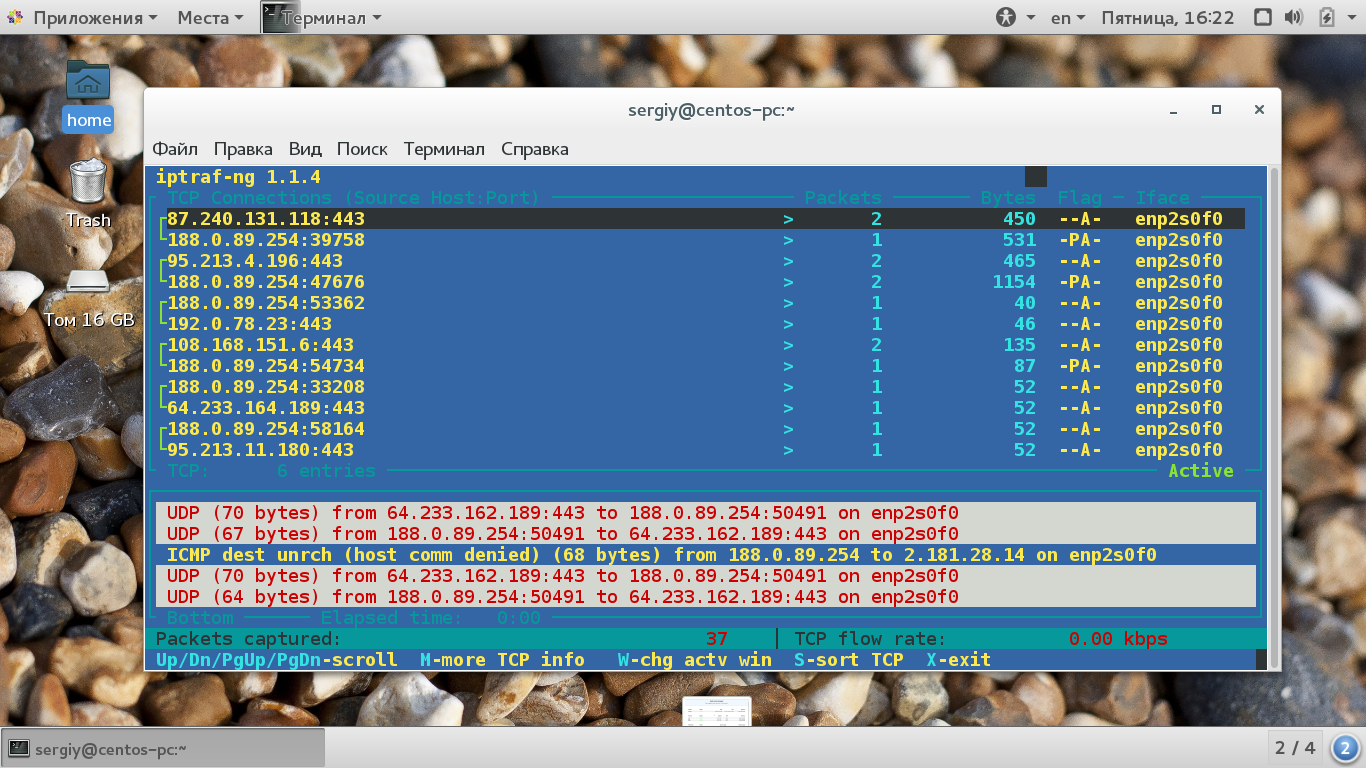
Task: Open the Справка menu
Action: pos(535,149)
